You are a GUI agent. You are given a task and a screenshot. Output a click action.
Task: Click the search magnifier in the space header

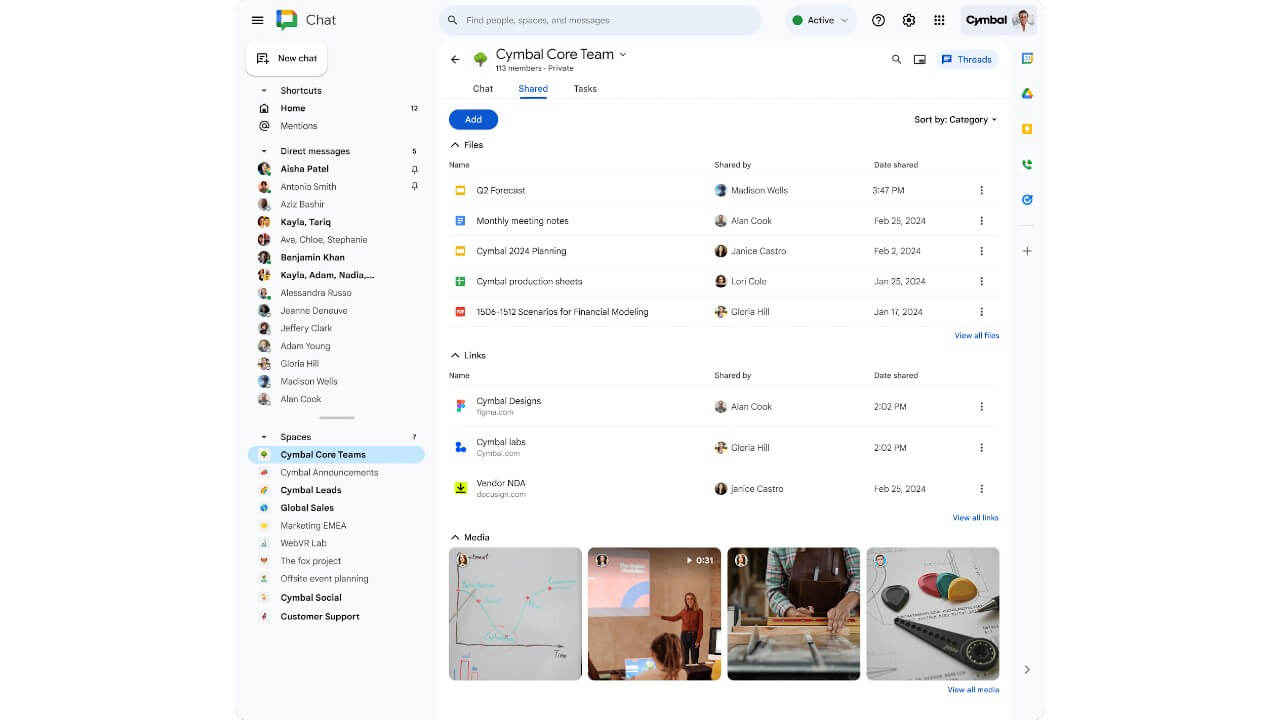[897, 59]
